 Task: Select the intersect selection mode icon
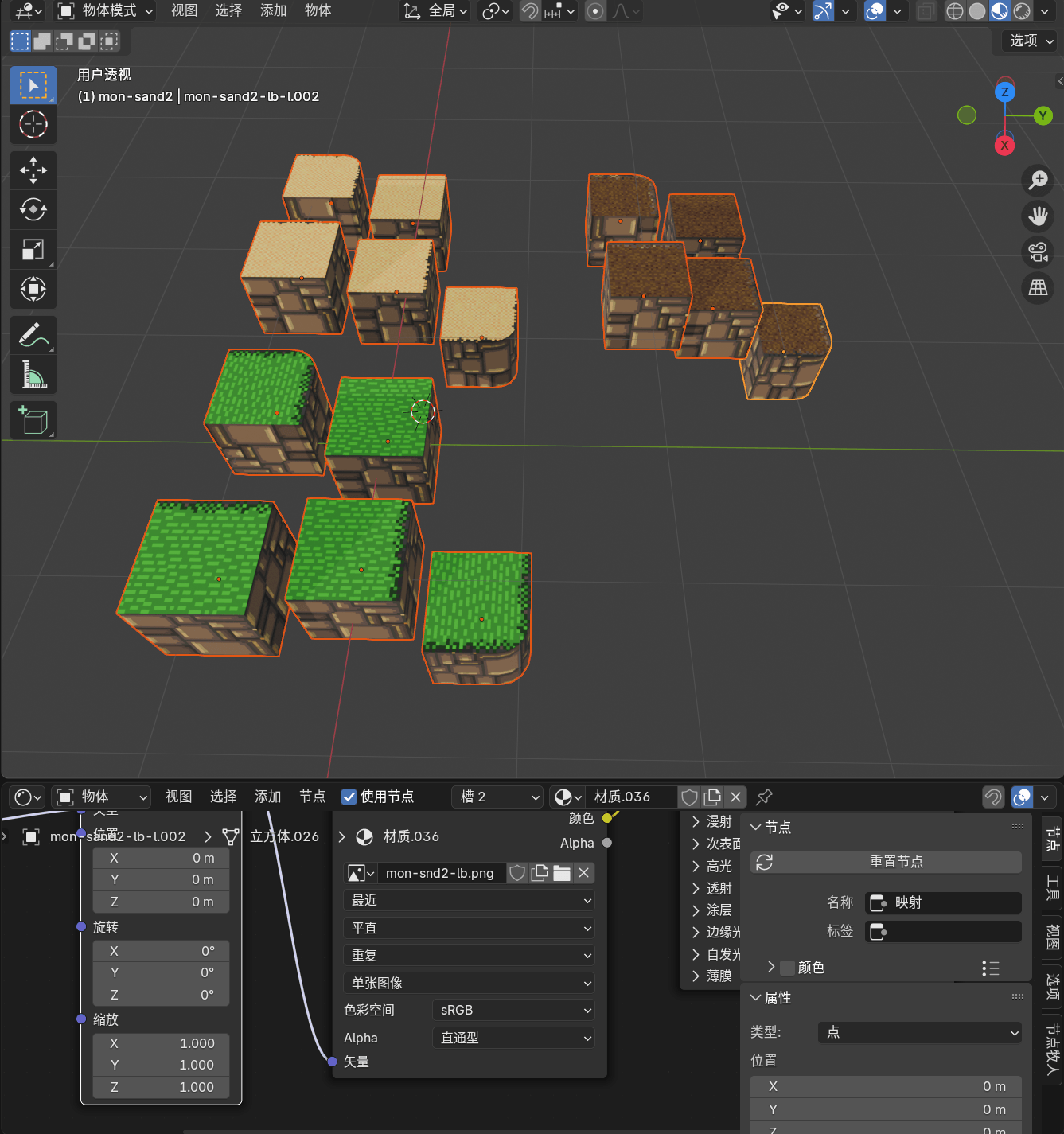click(110, 41)
